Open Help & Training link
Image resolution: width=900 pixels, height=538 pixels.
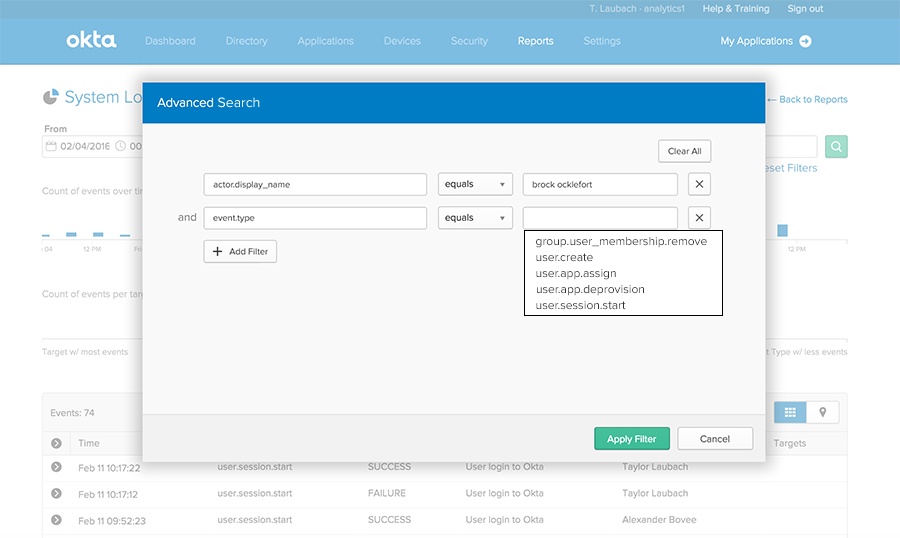(x=736, y=9)
